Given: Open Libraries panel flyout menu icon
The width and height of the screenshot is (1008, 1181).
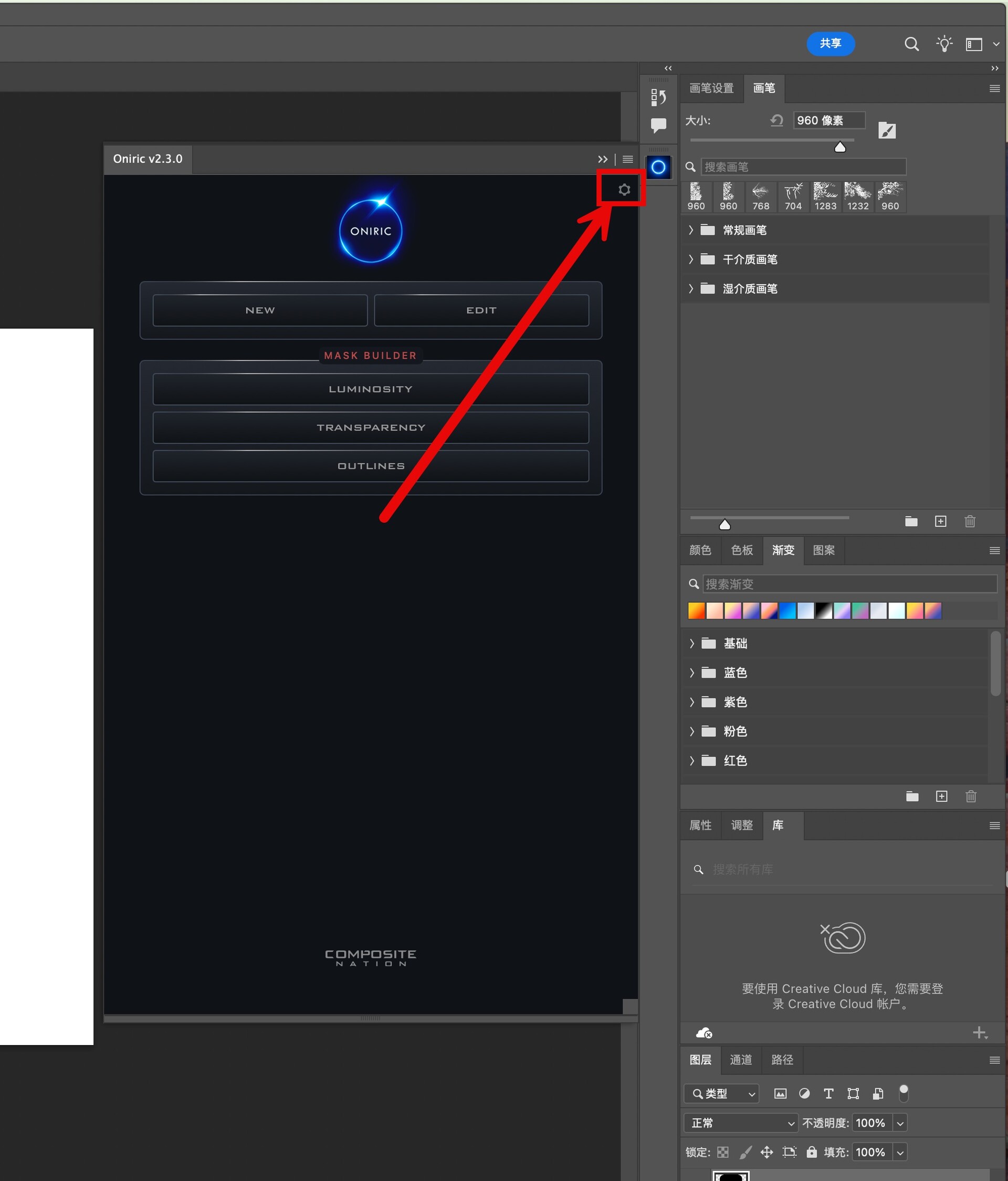Looking at the screenshot, I should [994, 825].
